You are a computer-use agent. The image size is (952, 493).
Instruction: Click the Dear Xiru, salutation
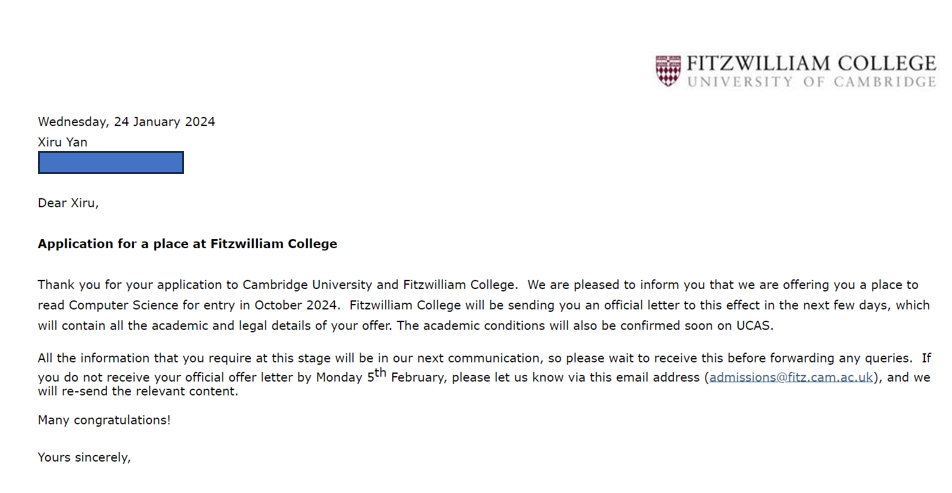pos(68,203)
